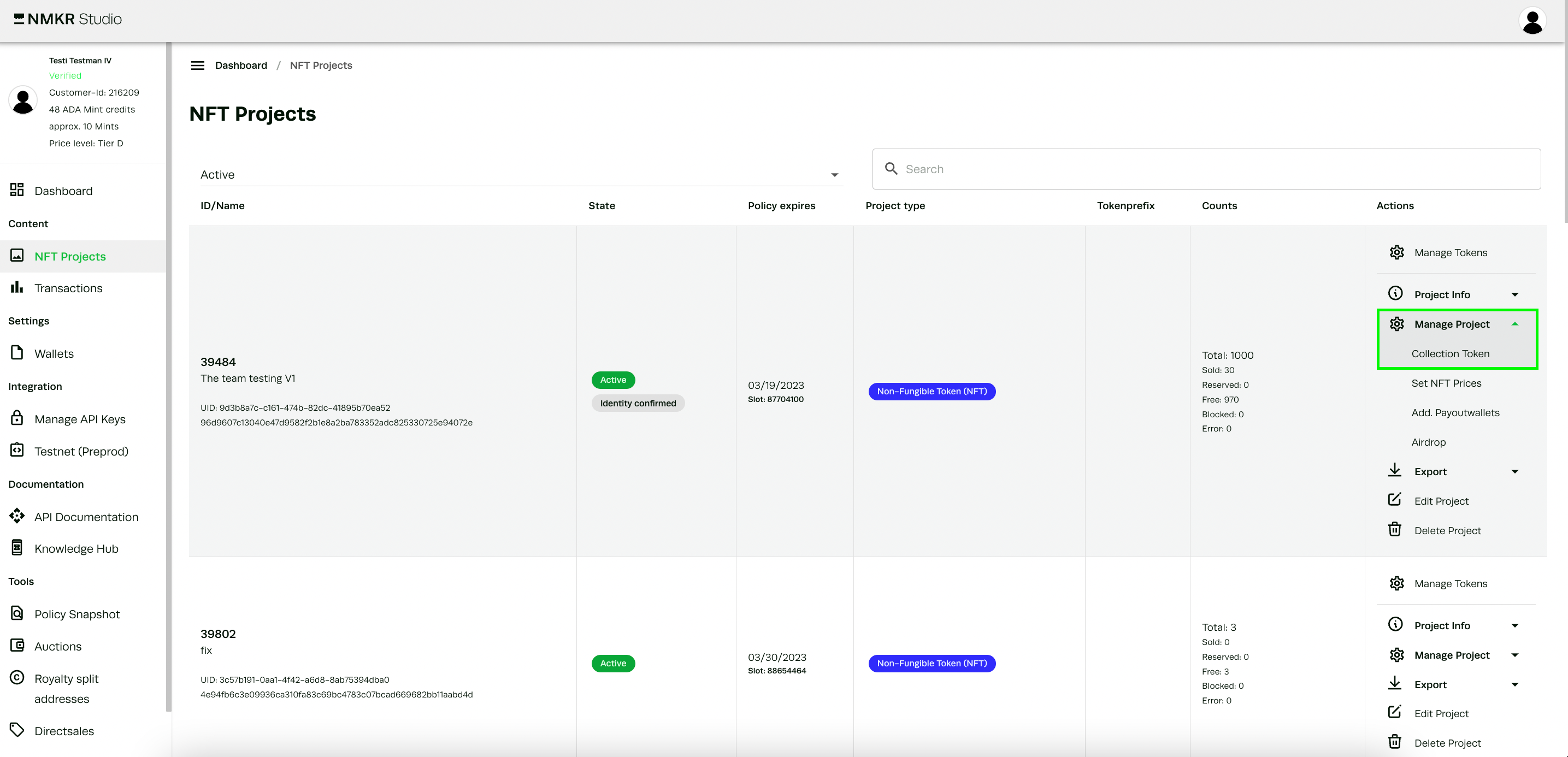Click the Royalty split addresses copyright icon
Screen dimensions: 1568x757
coord(17,678)
